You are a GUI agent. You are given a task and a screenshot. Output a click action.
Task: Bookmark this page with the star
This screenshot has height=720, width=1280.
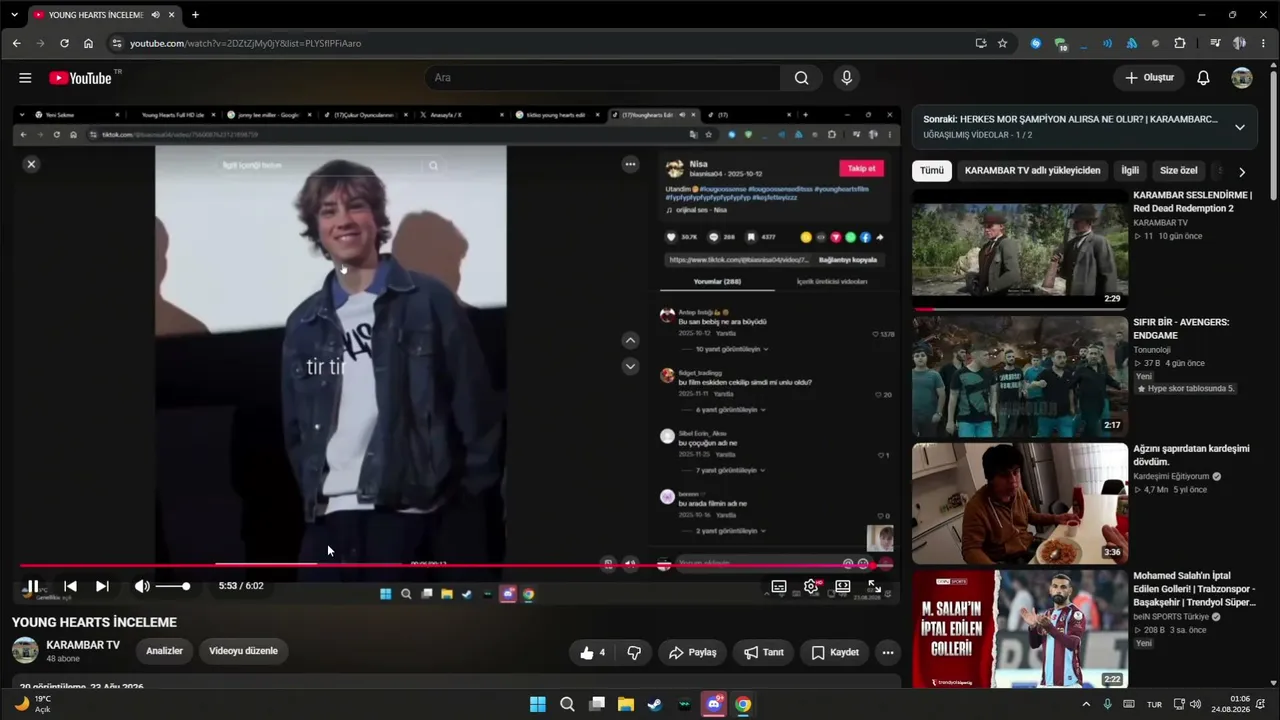click(1002, 43)
